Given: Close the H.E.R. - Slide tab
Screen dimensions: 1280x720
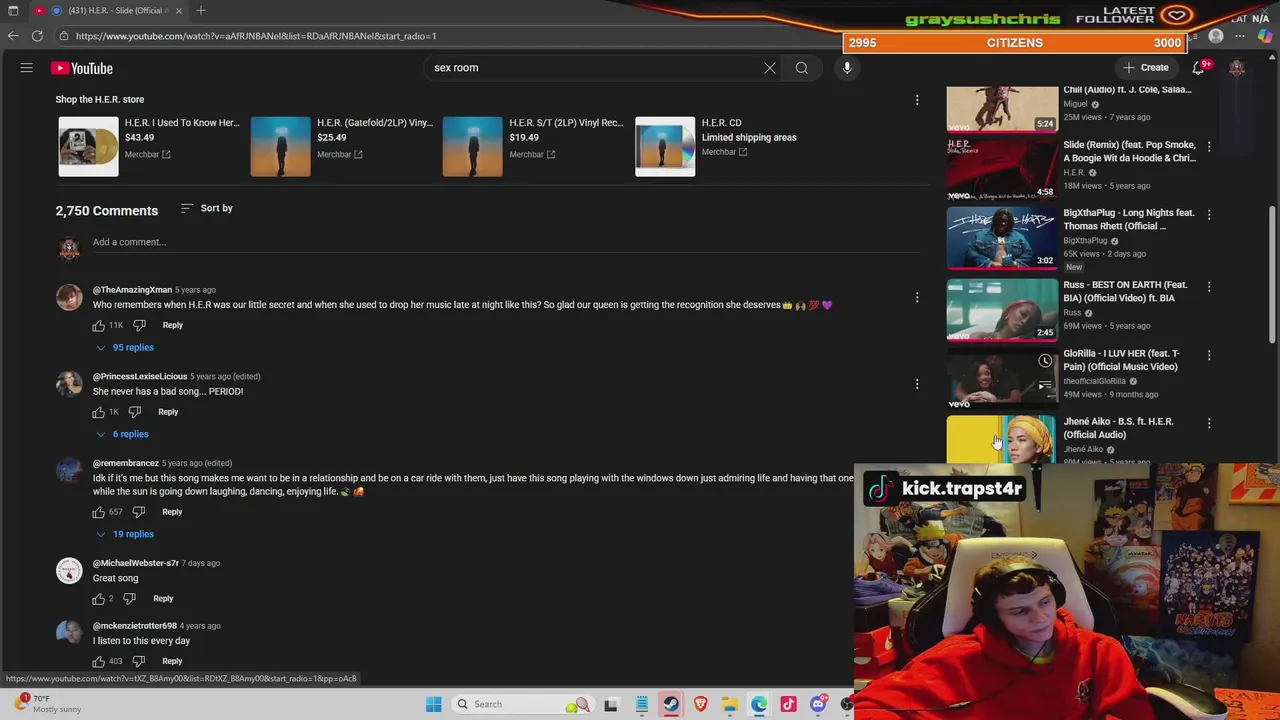Looking at the screenshot, I should (179, 10).
